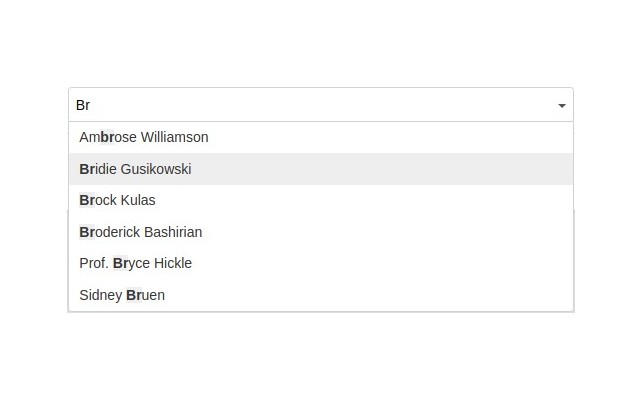The width and height of the screenshot is (635, 402).
Task: Select Sidney Bruen at the list bottom
Action: pyautogui.click(x=122, y=295)
